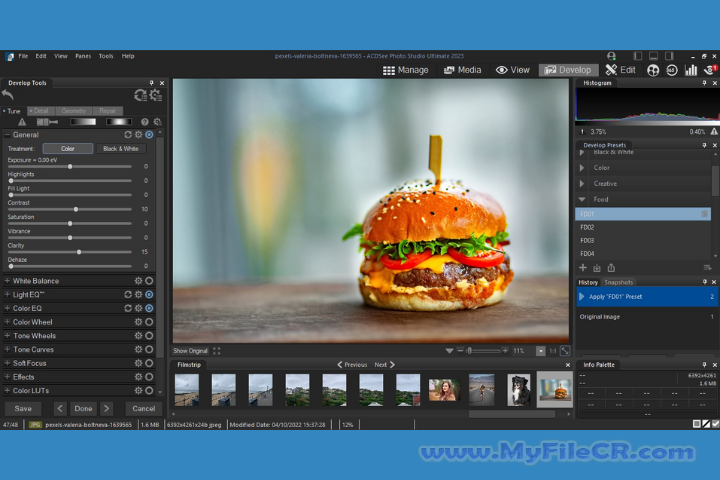Viewport: 720px width, 480px height.
Task: Enable the Soft Focus group circle
Action: coord(149,363)
